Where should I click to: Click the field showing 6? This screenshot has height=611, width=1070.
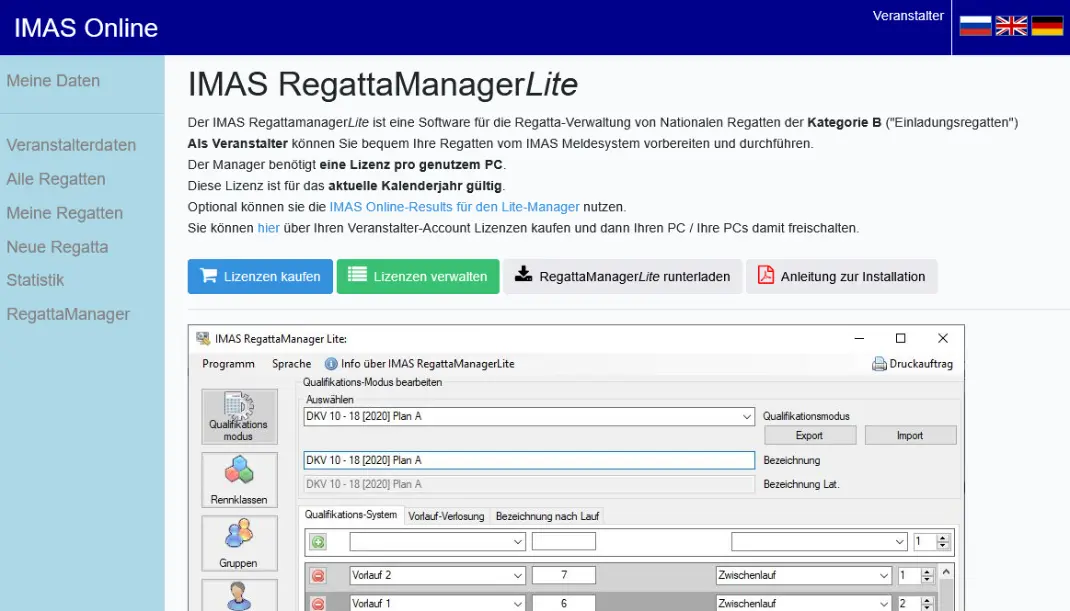point(564,603)
